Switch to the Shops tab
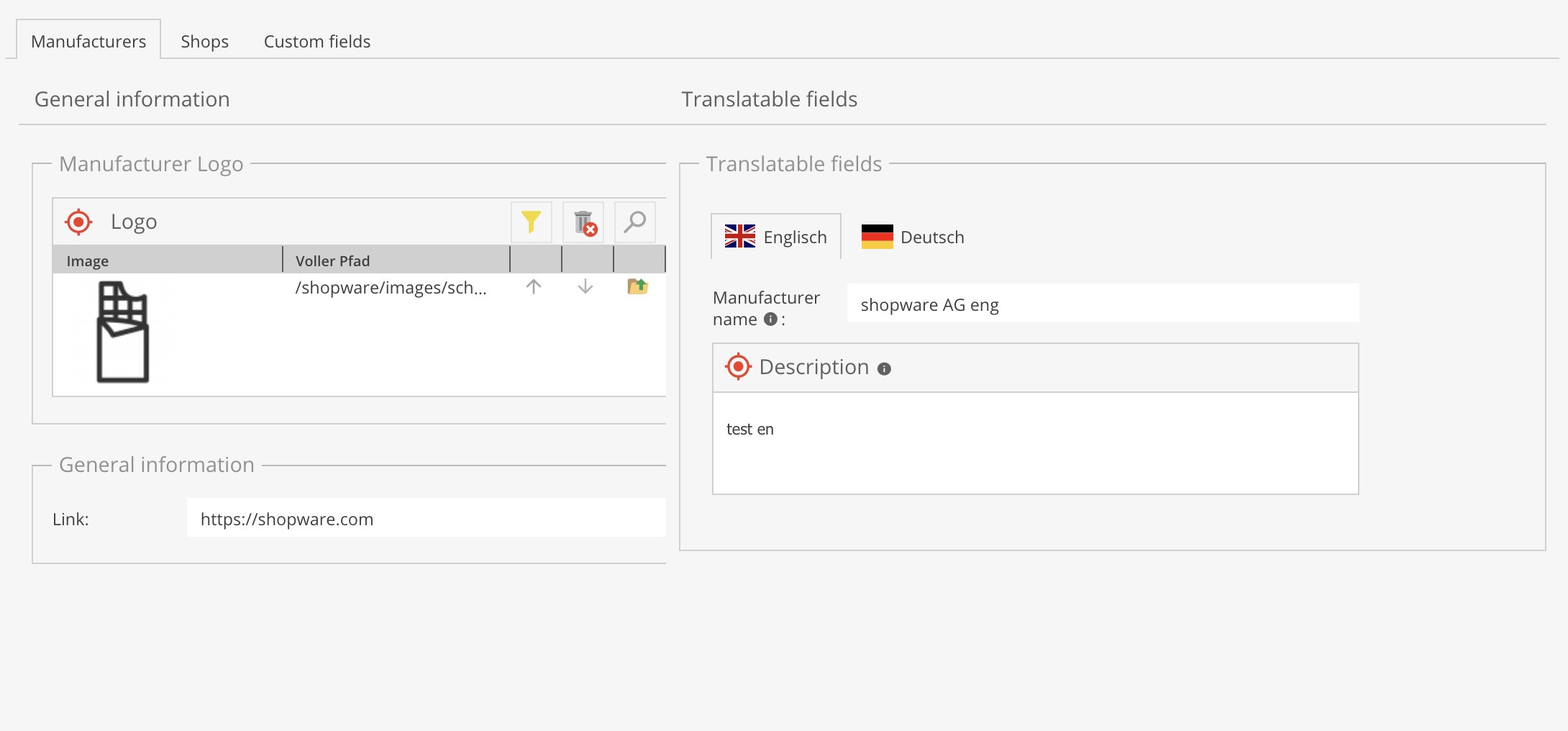 point(204,42)
